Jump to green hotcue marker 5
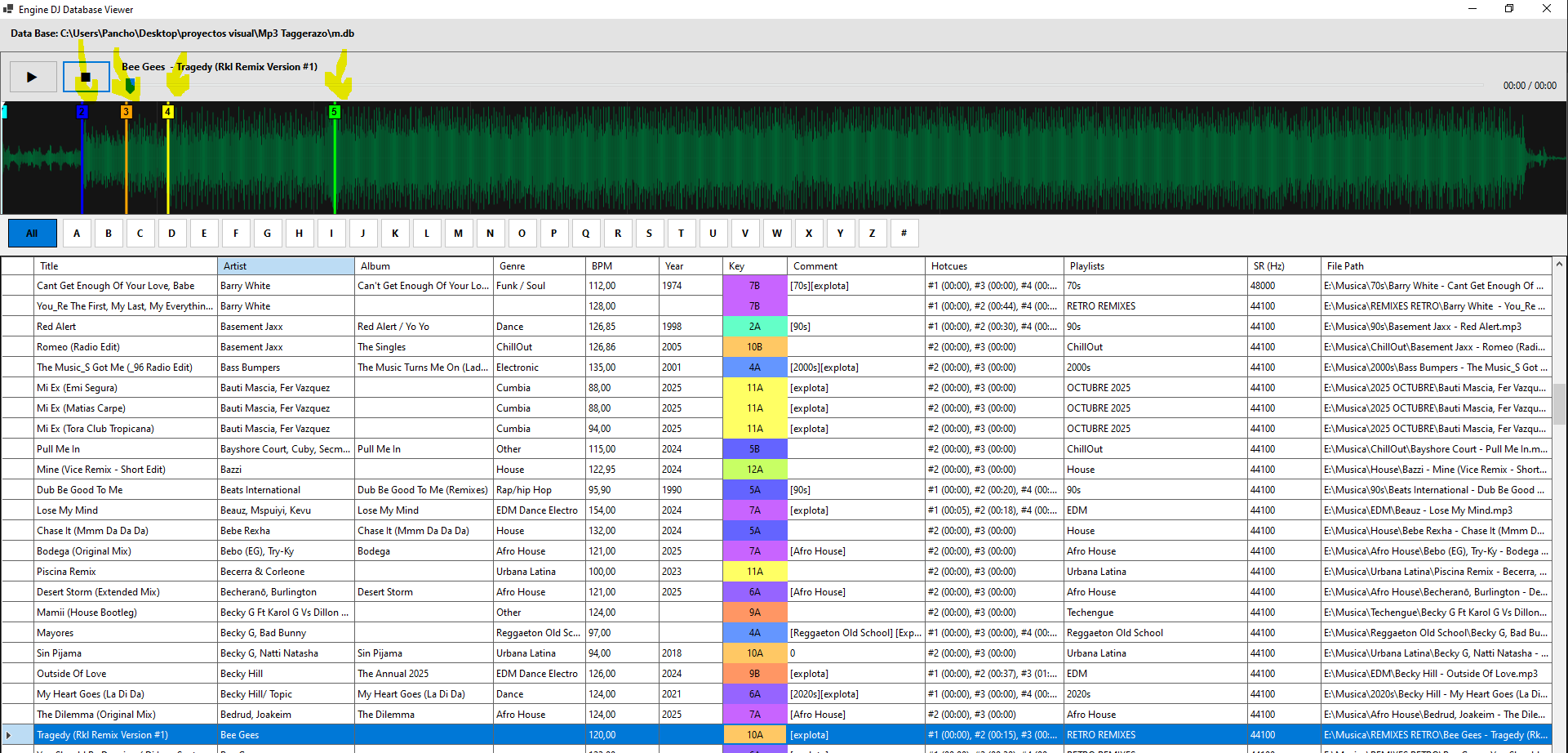The height and width of the screenshot is (753, 1568). point(334,112)
